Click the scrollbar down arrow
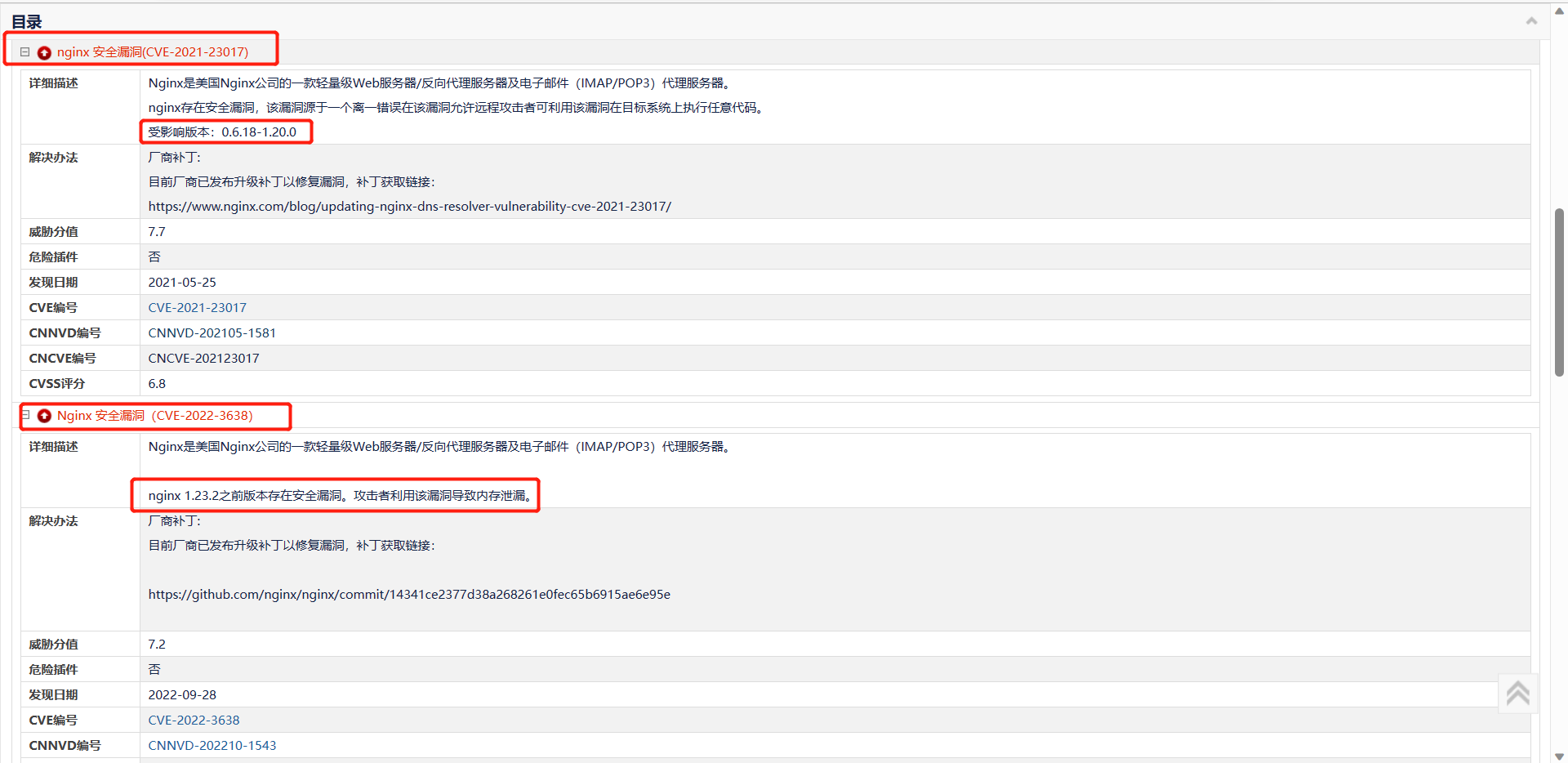The image size is (1568, 763). click(1559, 756)
